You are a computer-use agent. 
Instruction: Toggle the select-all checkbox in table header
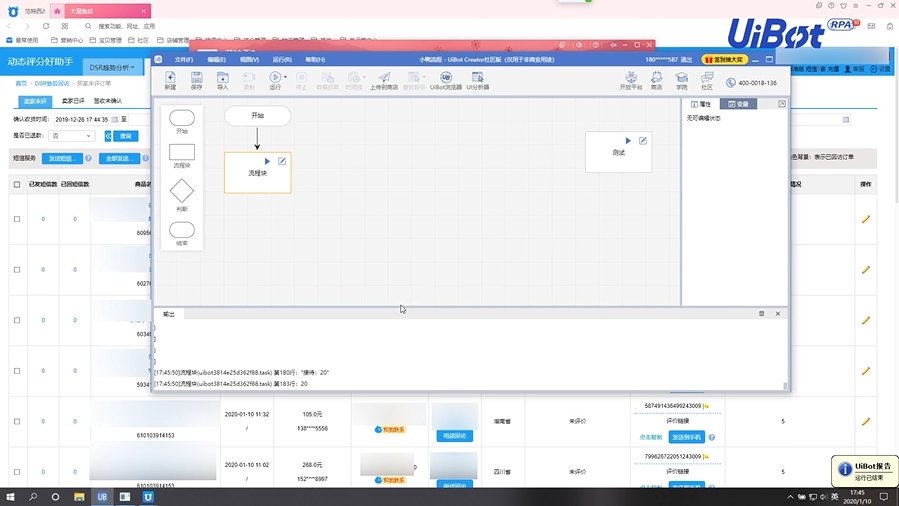coord(17,185)
